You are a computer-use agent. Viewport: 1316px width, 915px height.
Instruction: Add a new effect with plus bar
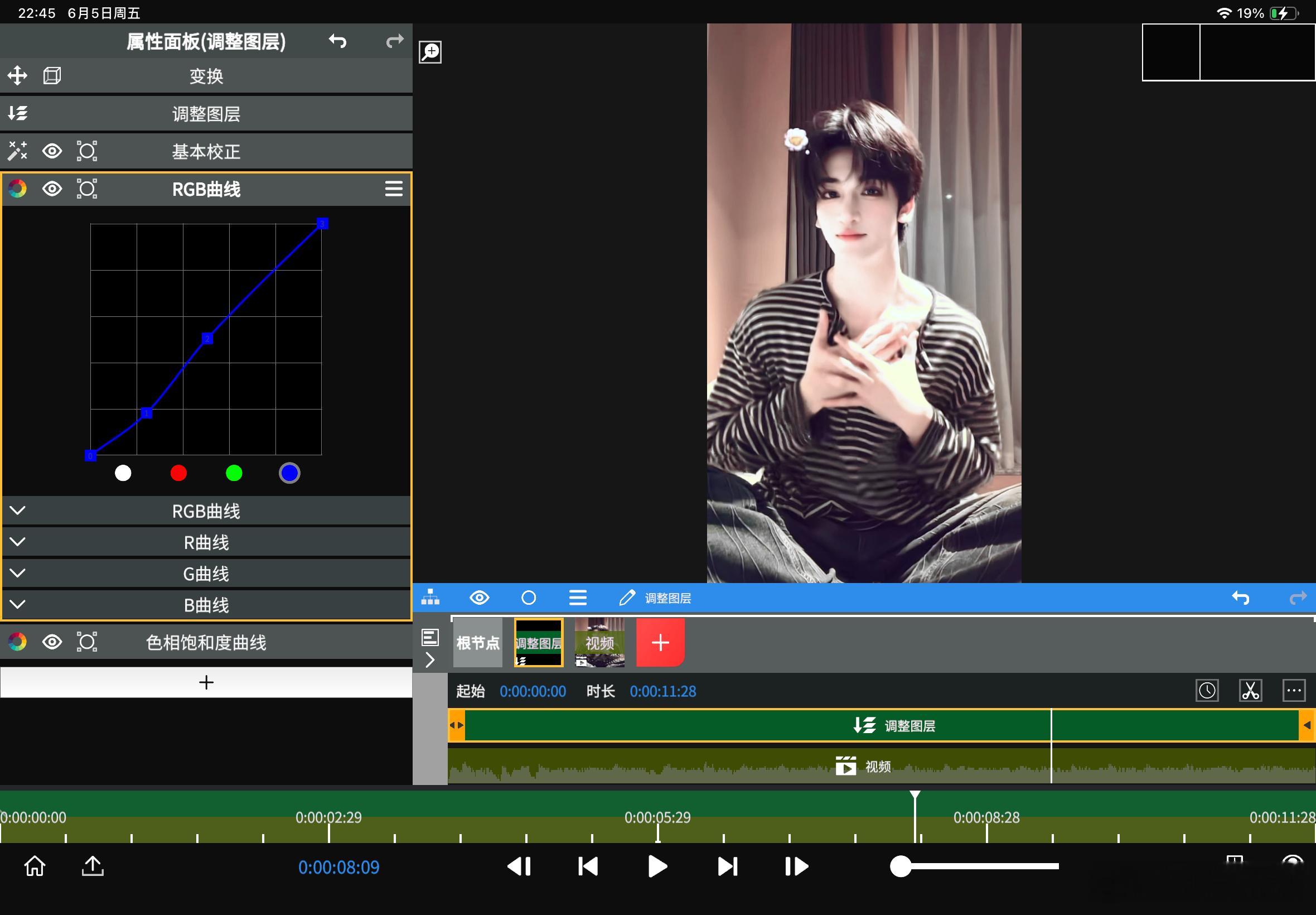pos(206,682)
